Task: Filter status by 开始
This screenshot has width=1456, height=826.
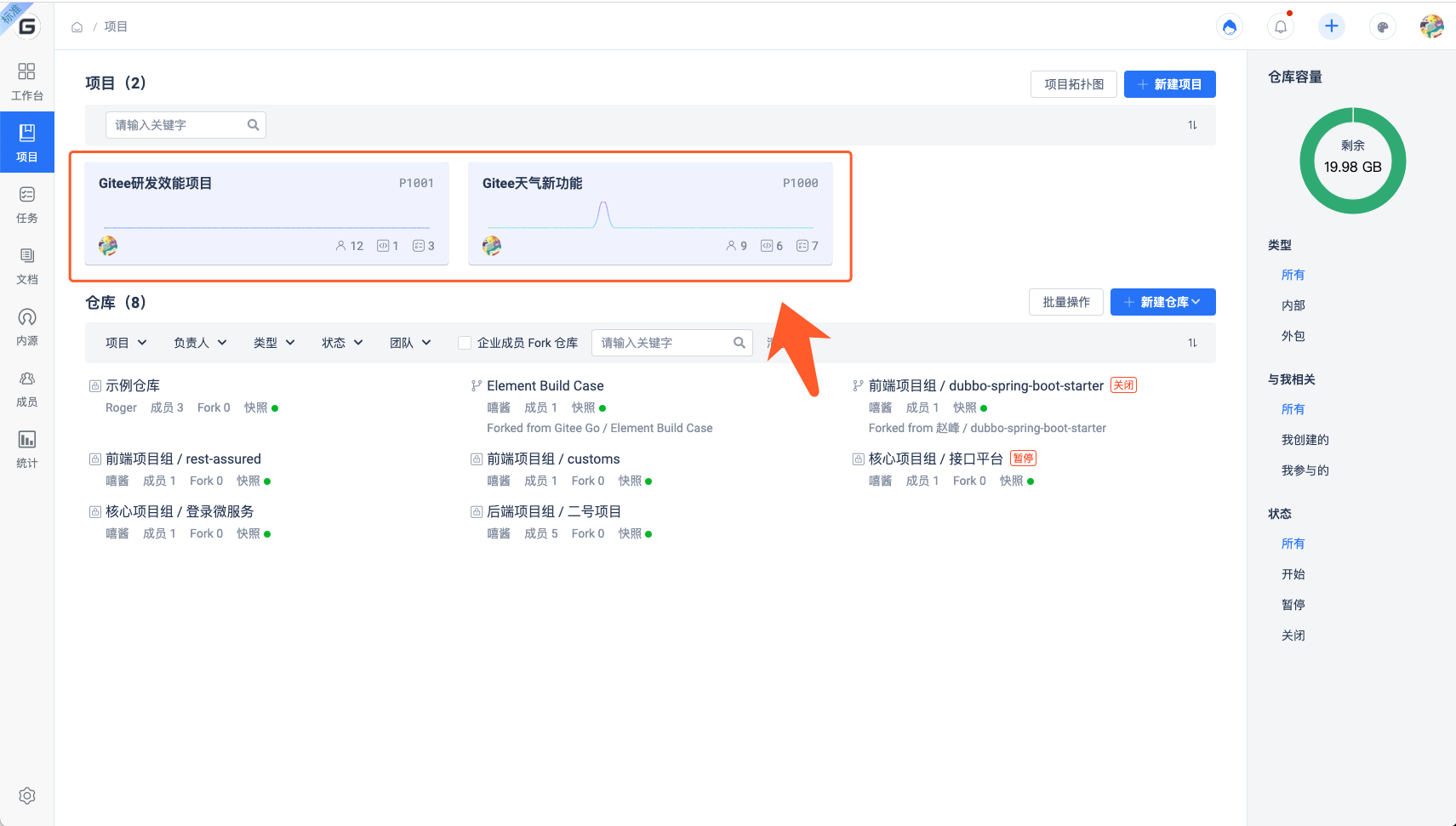Action: (x=1293, y=574)
